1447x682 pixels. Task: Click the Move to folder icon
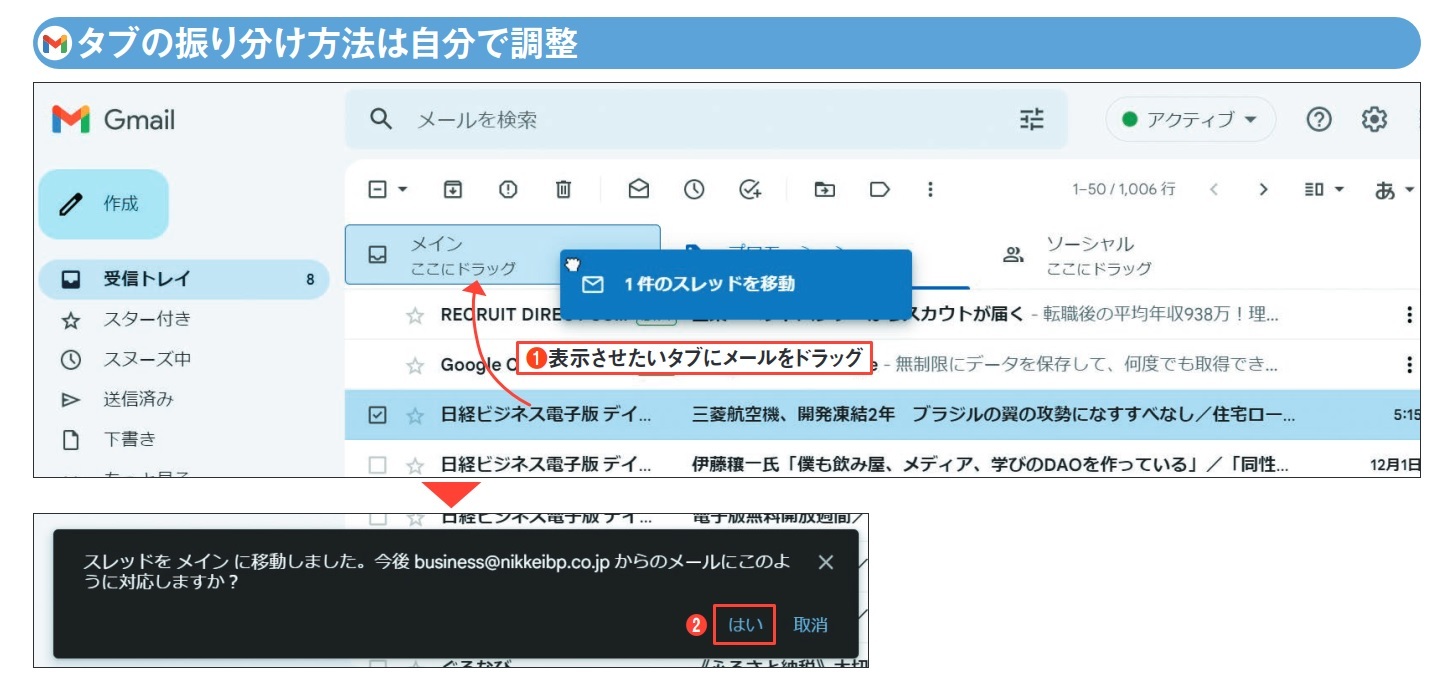click(x=825, y=189)
